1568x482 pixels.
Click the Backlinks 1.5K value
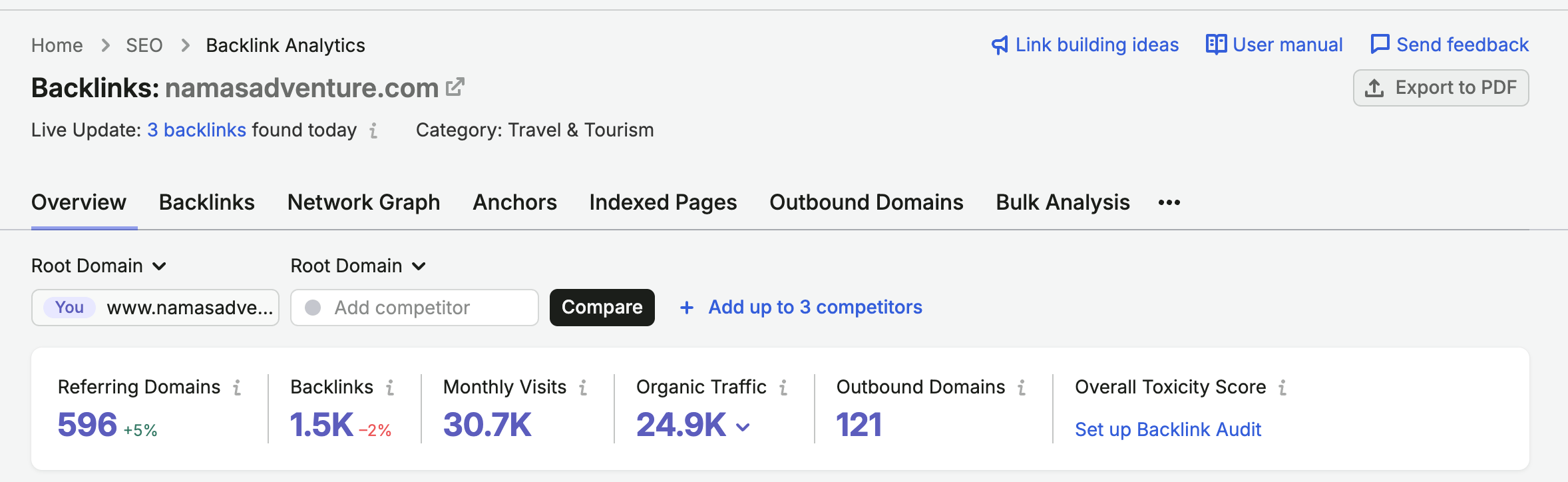point(321,425)
